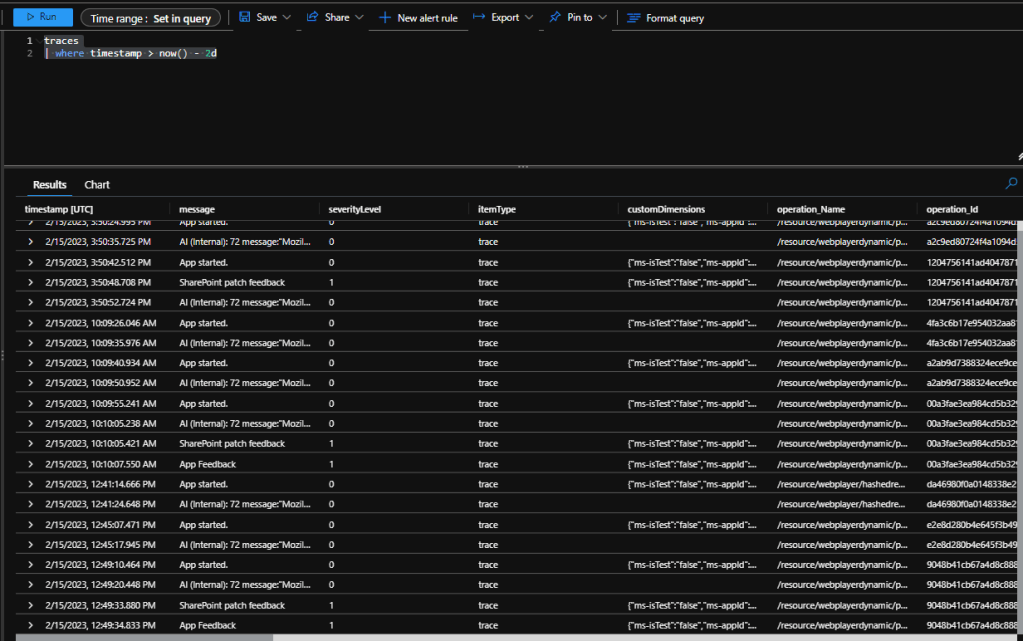Viewport: 1023px width, 641px height.
Task: Expand the 12:49:34.833 PM App Feedback row
Action: pyautogui.click(x=31, y=625)
